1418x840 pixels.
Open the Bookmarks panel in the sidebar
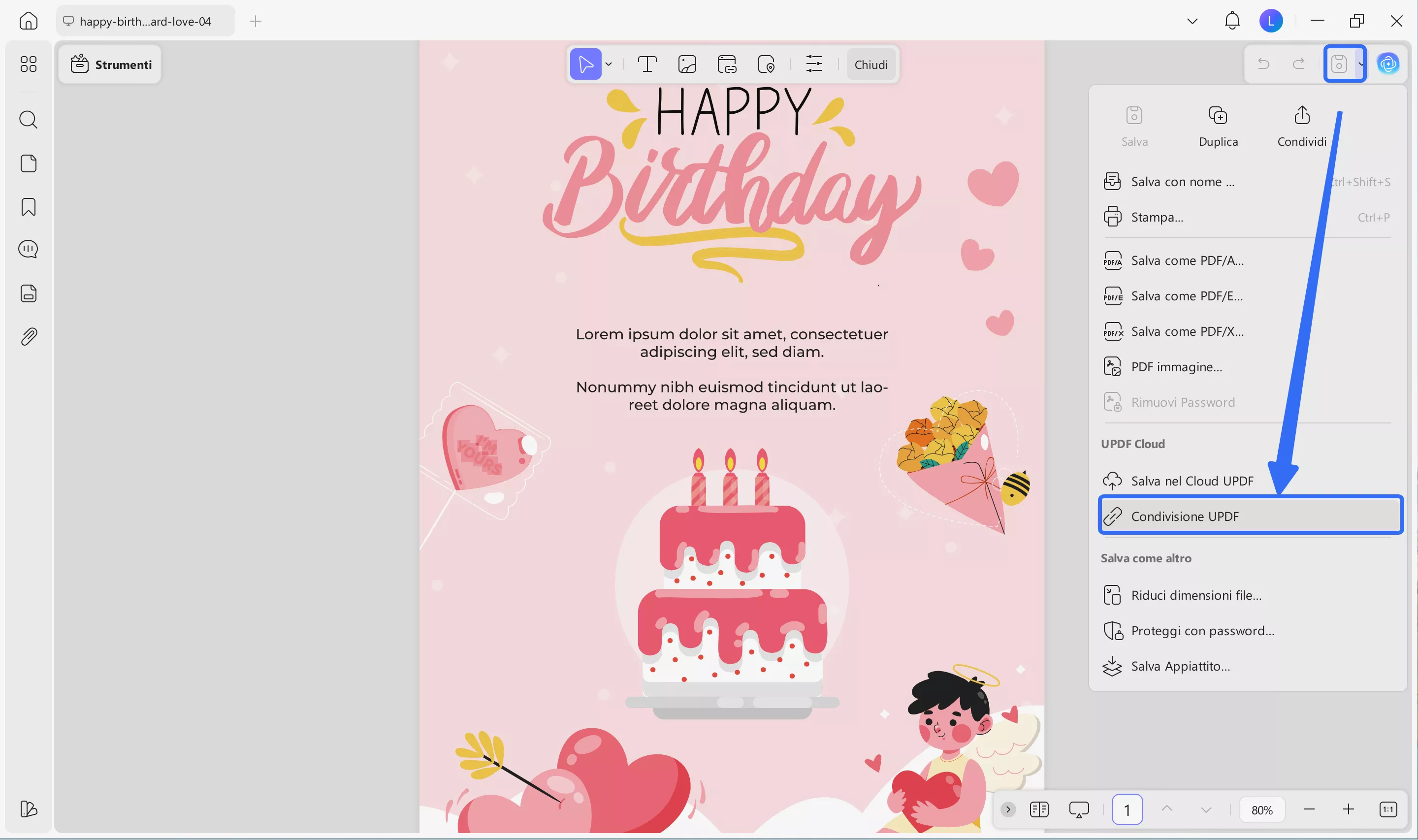28,207
